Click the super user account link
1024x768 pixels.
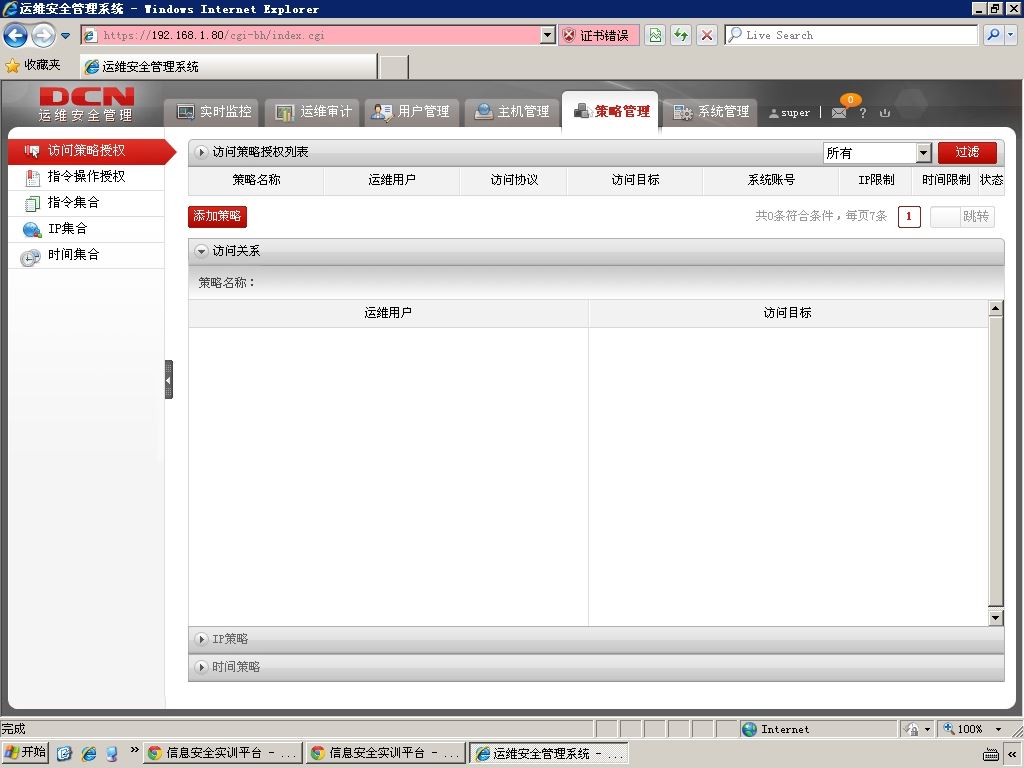click(790, 113)
